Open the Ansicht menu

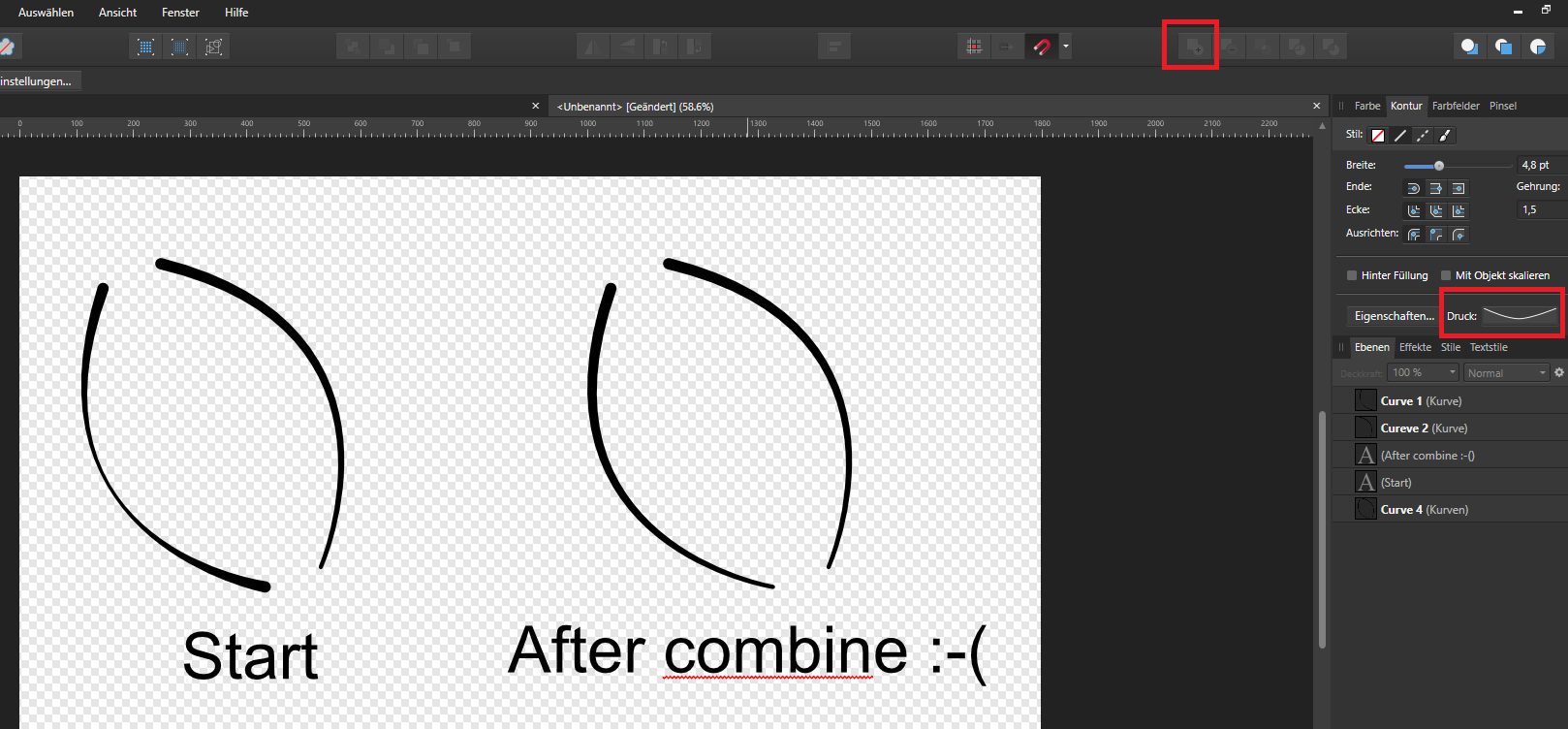tap(117, 13)
